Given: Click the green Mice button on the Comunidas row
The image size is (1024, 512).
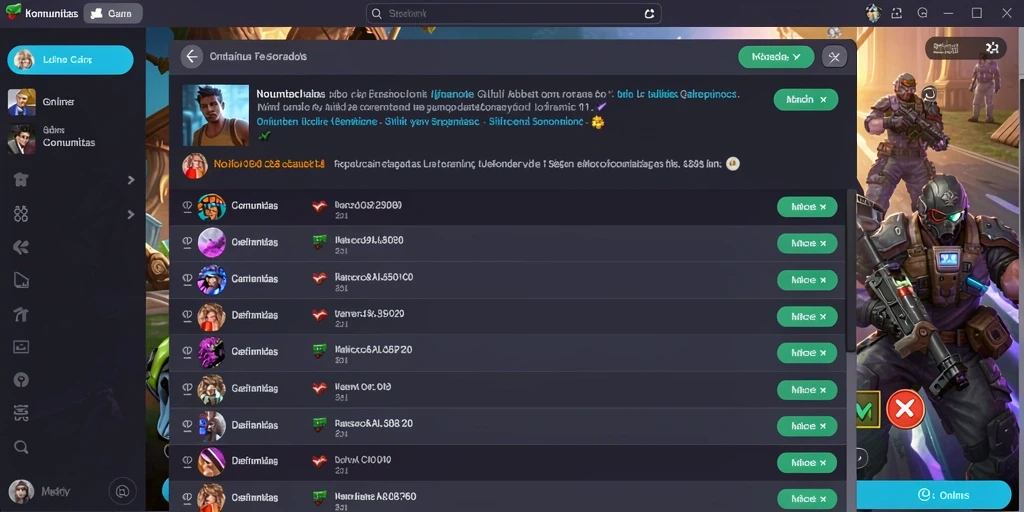Looking at the screenshot, I should [807, 207].
